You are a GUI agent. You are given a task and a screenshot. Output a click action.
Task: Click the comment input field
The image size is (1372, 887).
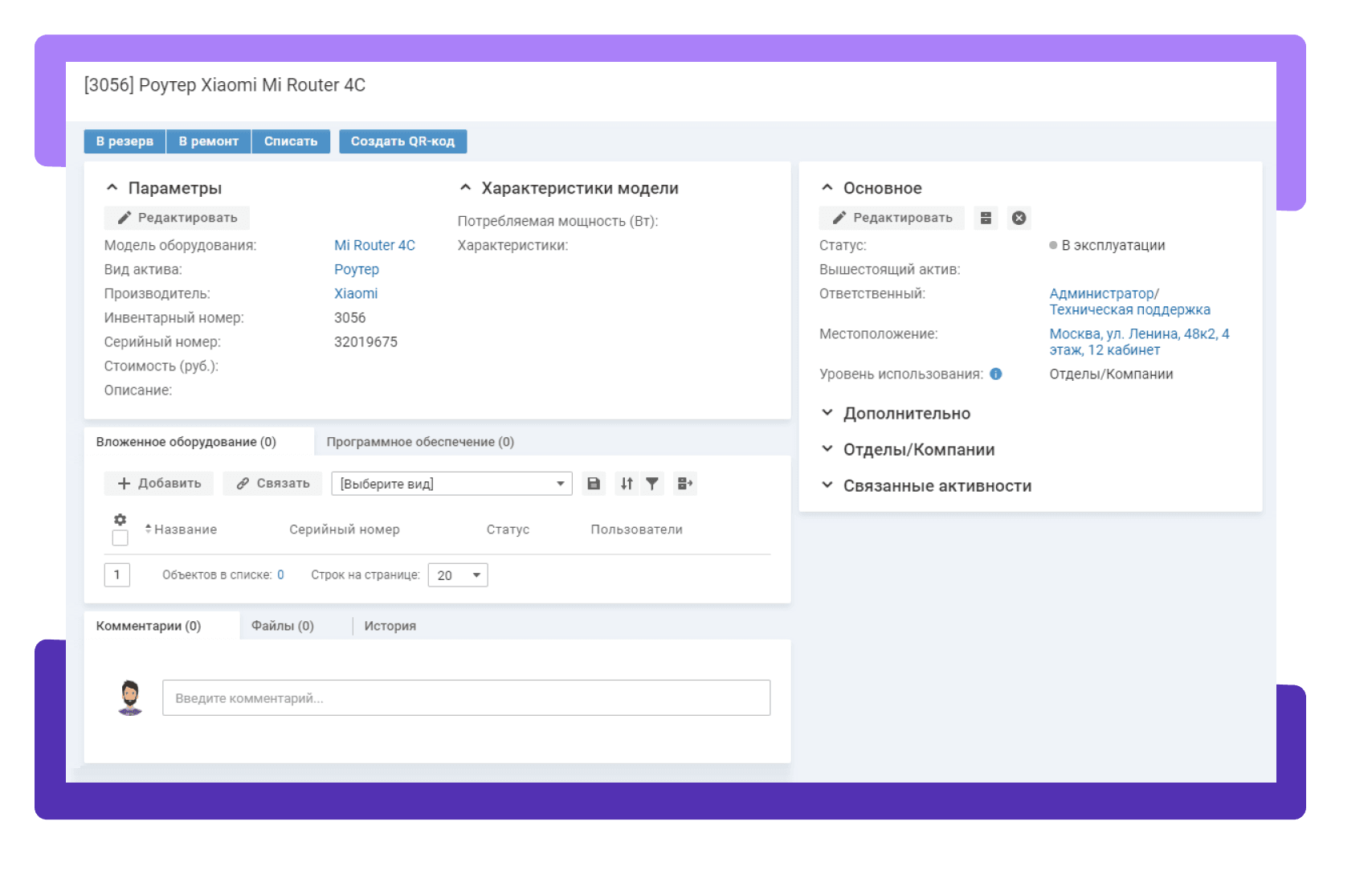coord(466,698)
